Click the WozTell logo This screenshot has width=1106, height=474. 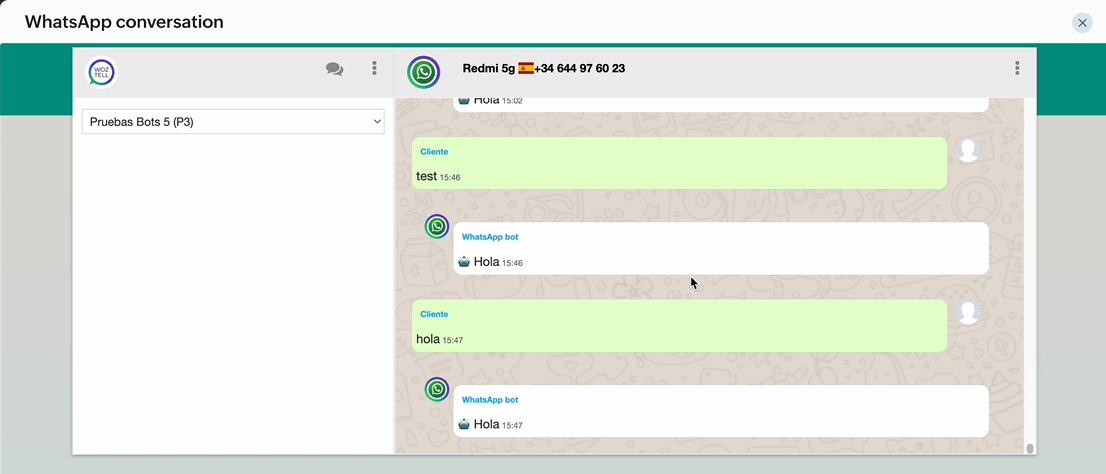(101, 72)
